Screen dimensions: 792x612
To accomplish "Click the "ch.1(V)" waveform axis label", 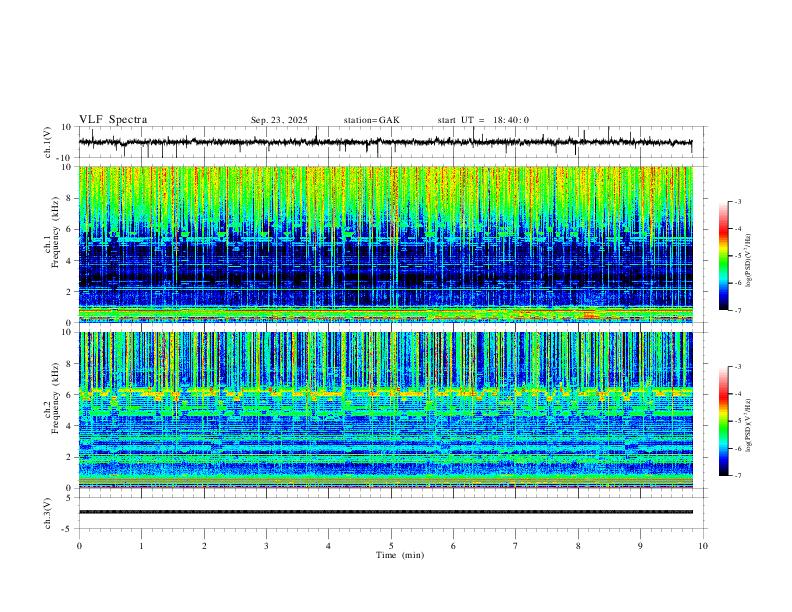I will pyautogui.click(x=48, y=142).
